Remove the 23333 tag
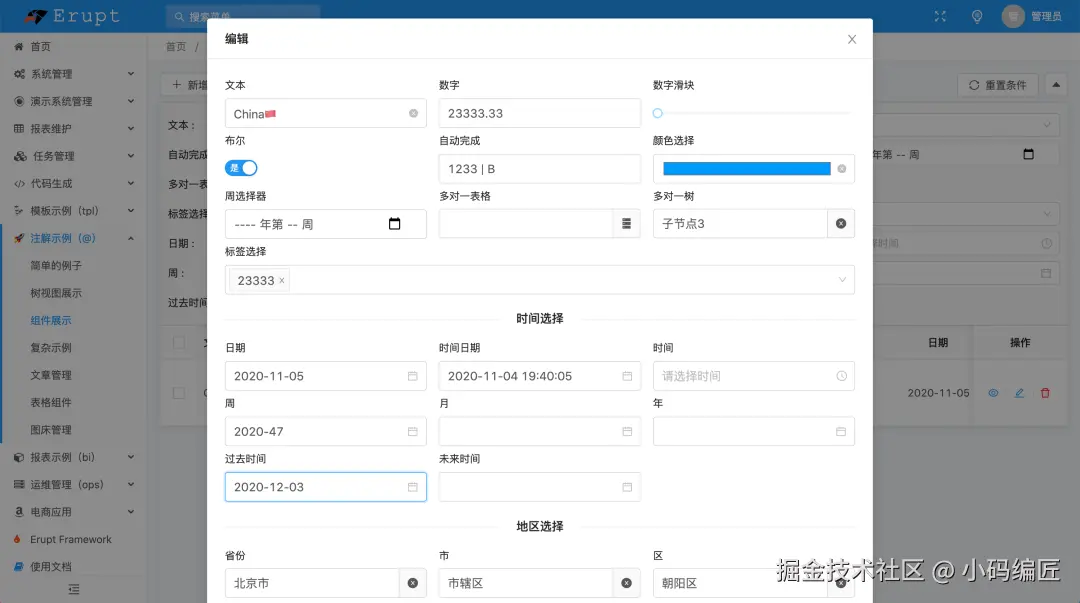The height and width of the screenshot is (603, 1080). click(x=282, y=280)
